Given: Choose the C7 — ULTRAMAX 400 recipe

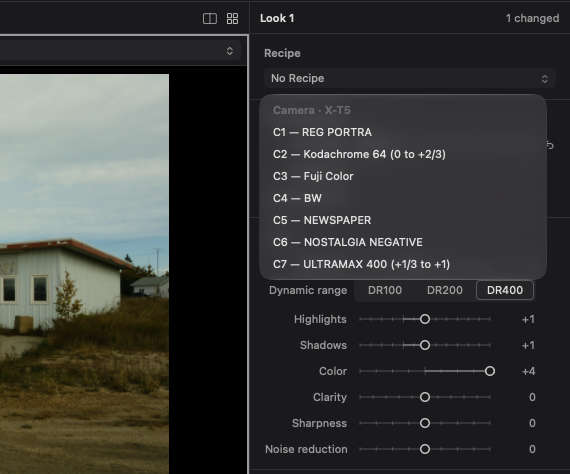Looking at the screenshot, I should tap(403, 264).
